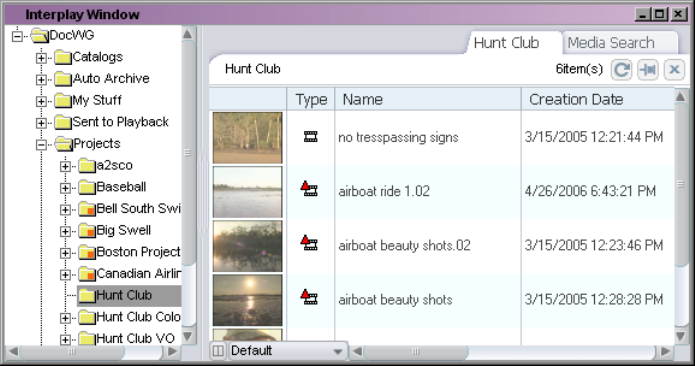This screenshot has height=366, width=695.
Task: Click the column layout icon beside Default
Action: 218,351
